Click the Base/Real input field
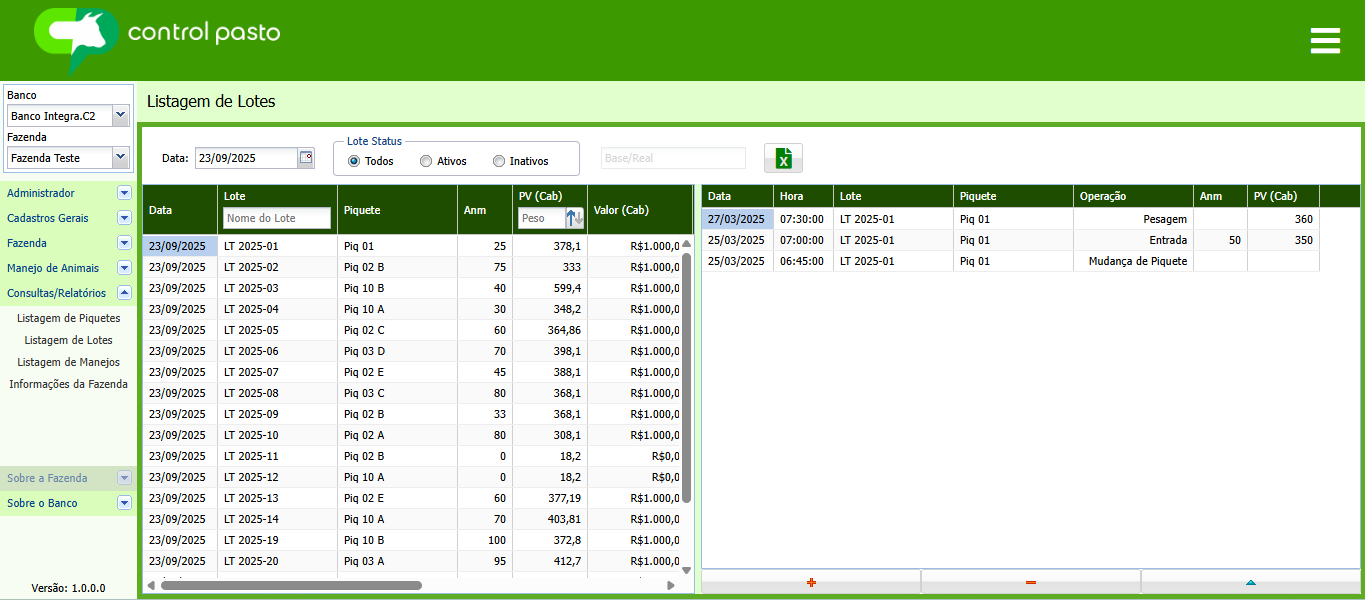Image resolution: width=1365 pixels, height=600 pixels. (x=673, y=158)
